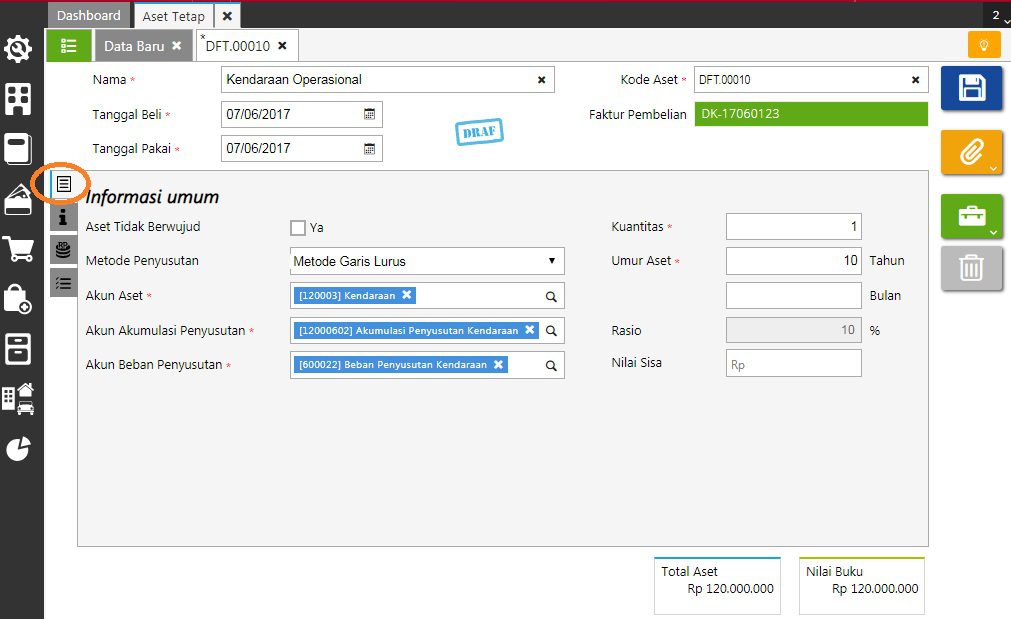1011x619 pixels.
Task: Open the Tanggal Pakai calendar picker
Action: coord(369,148)
